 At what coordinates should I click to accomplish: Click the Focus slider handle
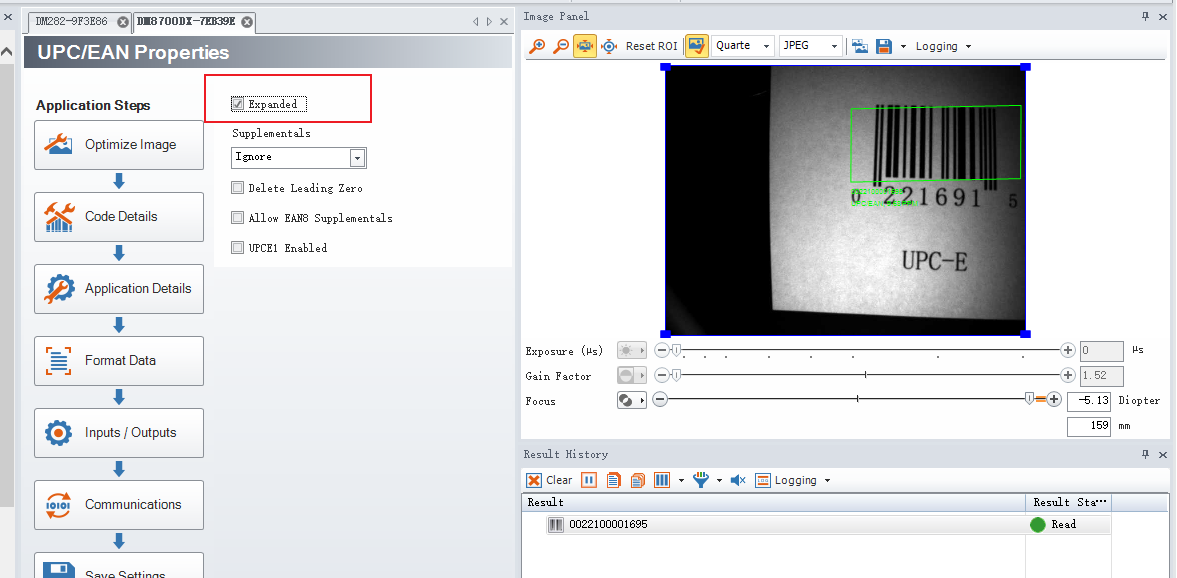coord(1029,399)
